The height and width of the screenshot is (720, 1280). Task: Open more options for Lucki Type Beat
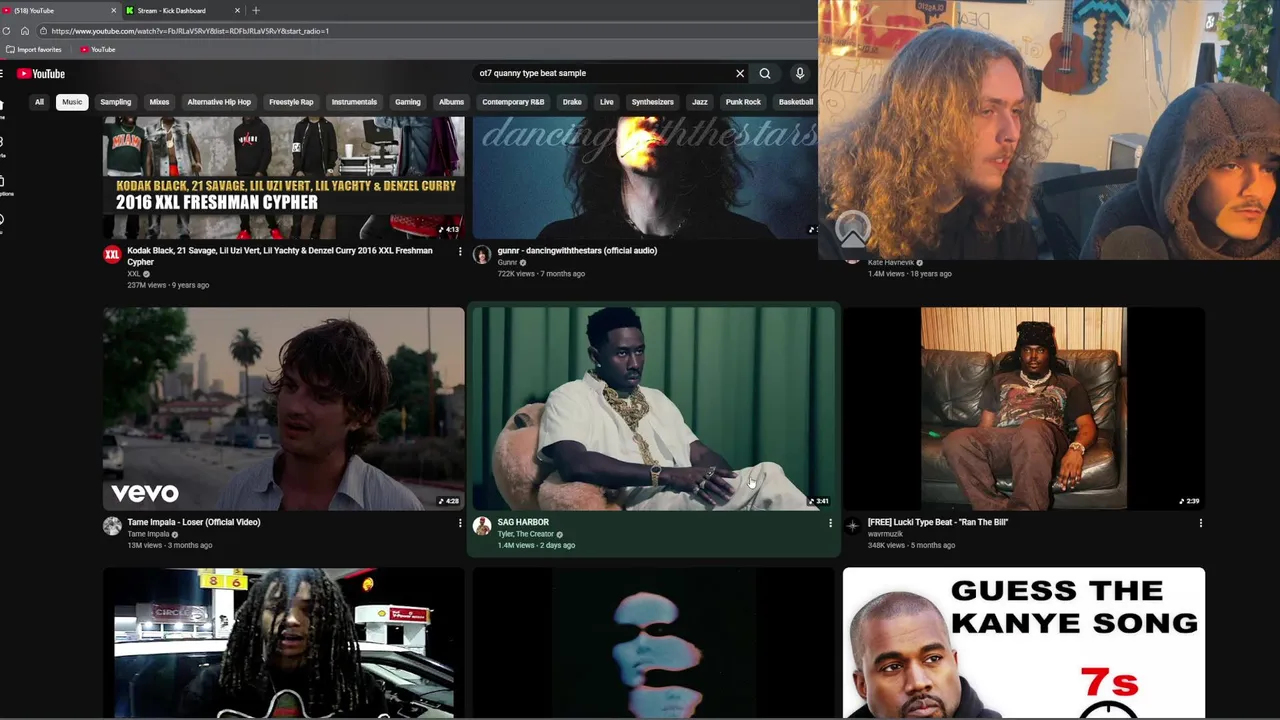coord(1200,522)
